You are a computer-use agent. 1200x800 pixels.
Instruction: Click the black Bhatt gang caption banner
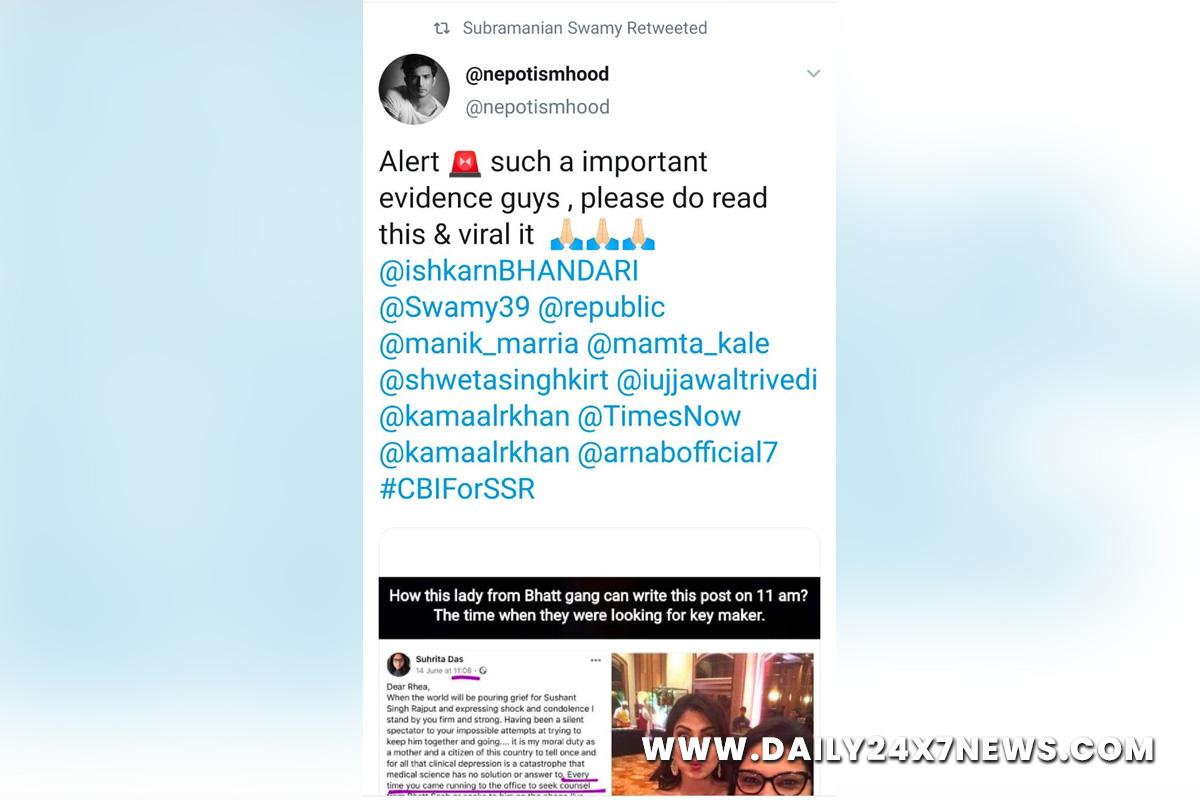599,606
